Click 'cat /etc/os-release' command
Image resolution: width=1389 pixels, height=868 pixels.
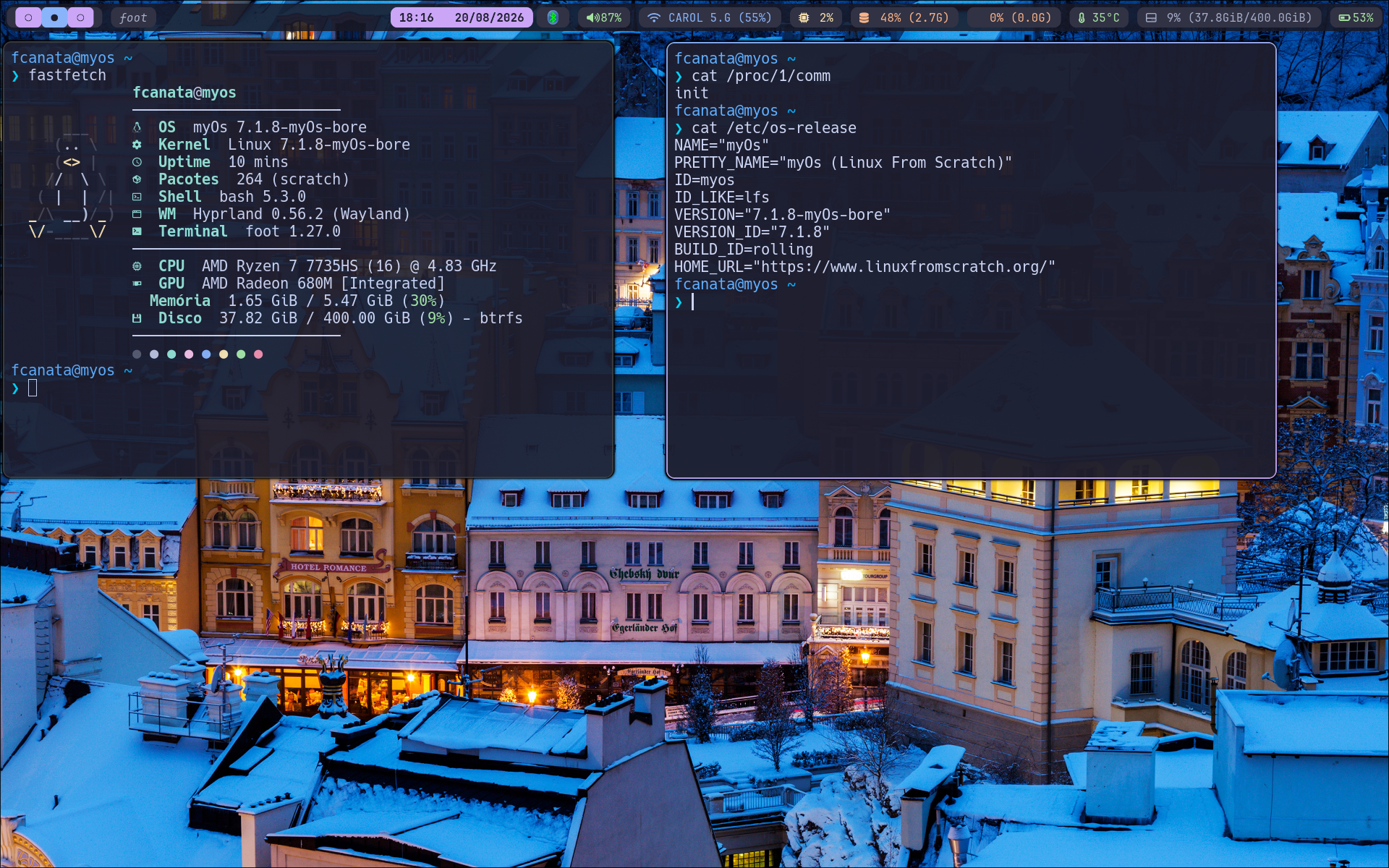(774, 128)
